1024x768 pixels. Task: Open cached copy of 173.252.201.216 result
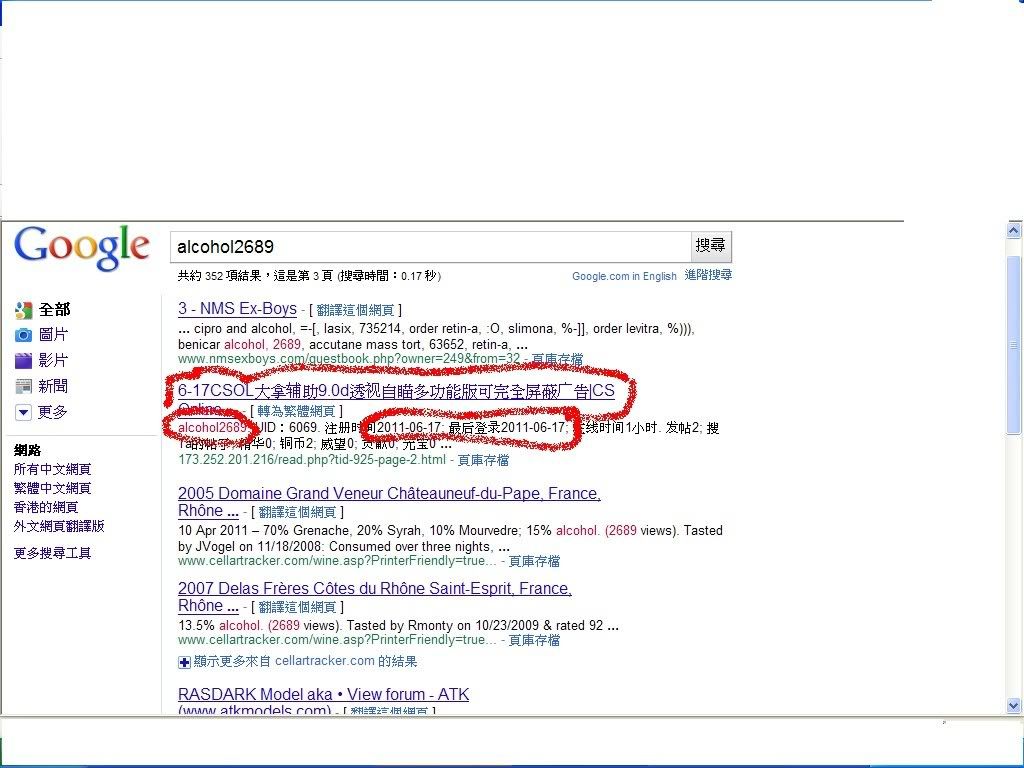click(x=483, y=460)
